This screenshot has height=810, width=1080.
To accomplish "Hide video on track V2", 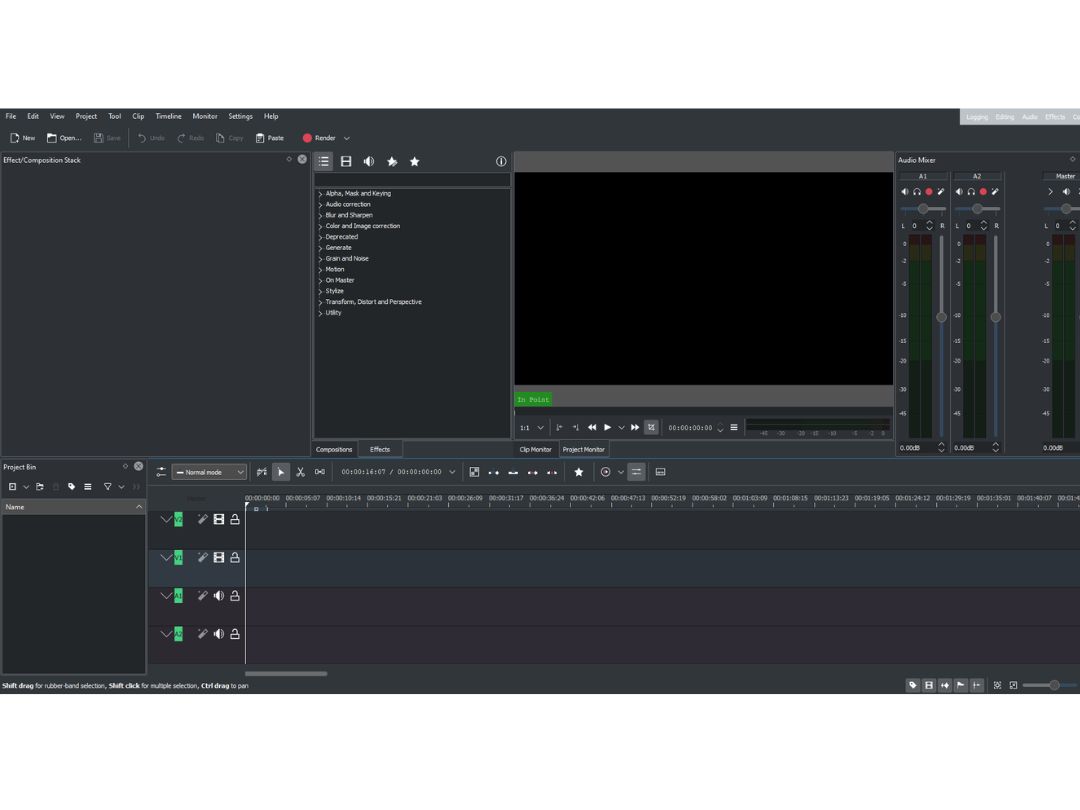I will coord(218,519).
